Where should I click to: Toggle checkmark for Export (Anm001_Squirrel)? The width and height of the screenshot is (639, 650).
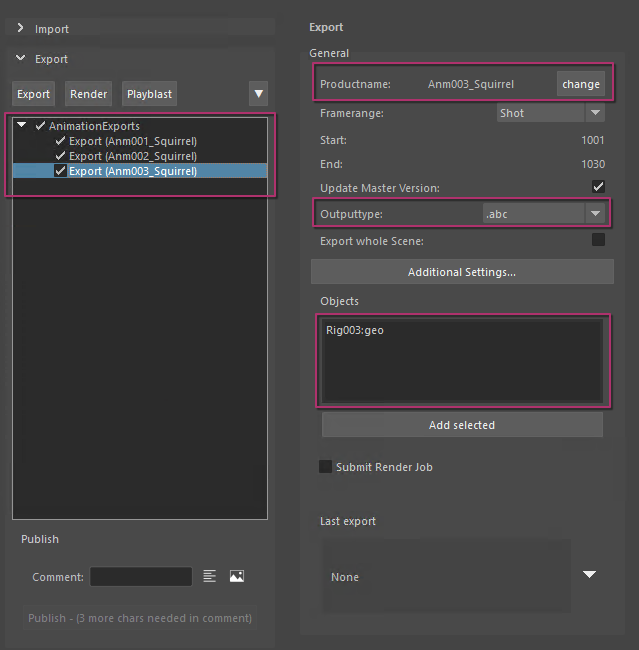click(60, 141)
